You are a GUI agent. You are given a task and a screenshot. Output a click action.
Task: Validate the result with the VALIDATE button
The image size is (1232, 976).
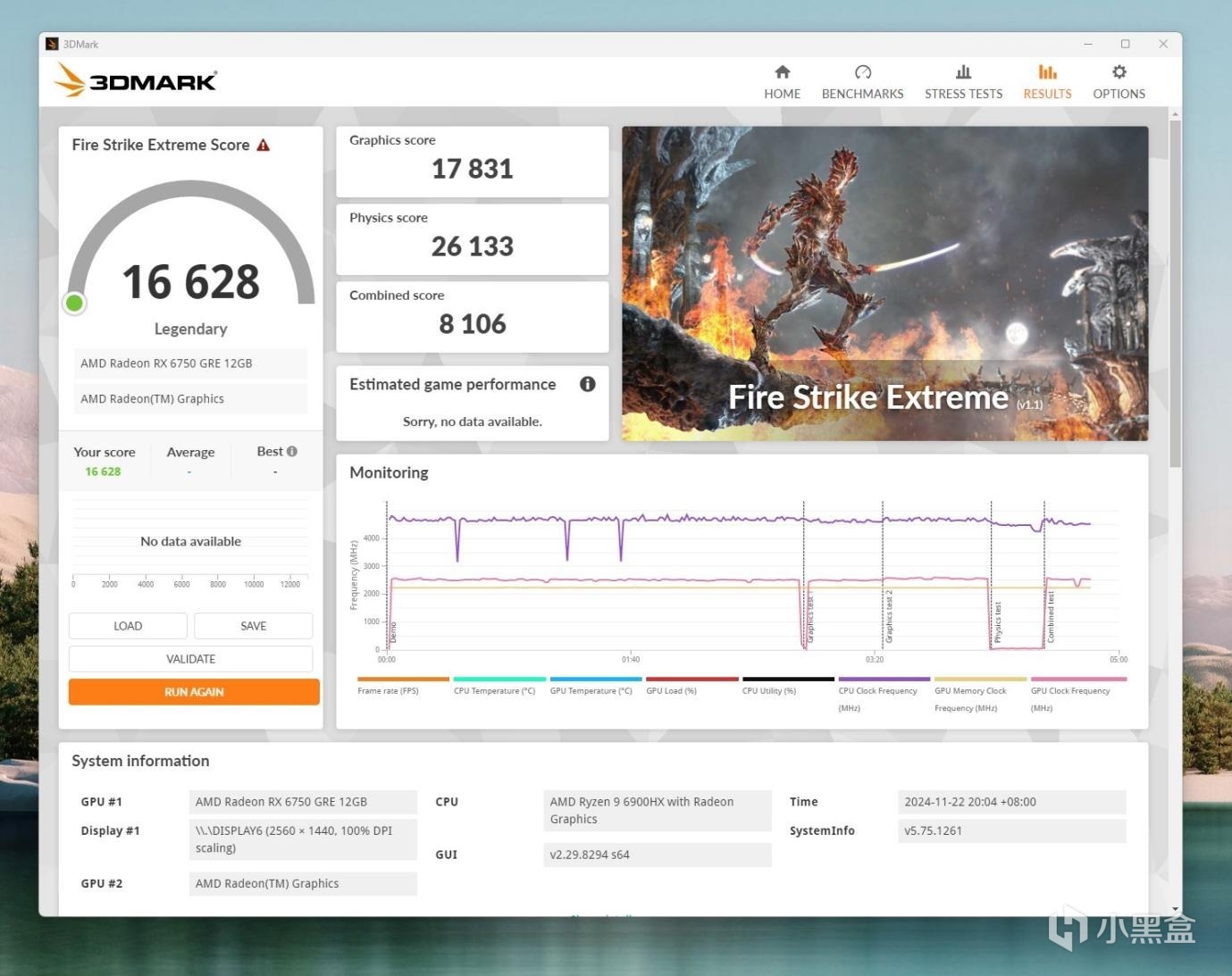(191, 659)
